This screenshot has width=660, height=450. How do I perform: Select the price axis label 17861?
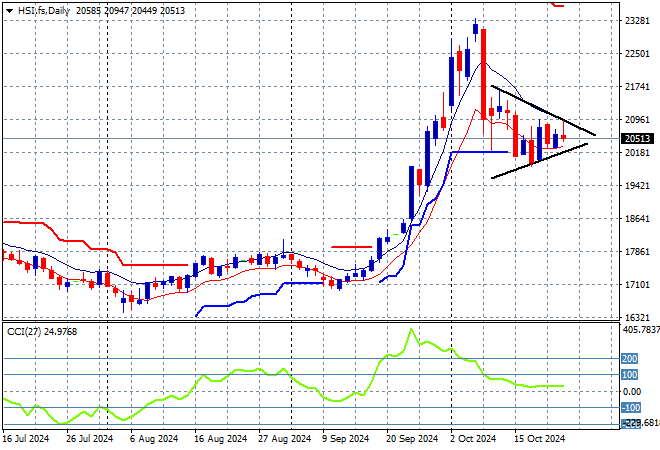coord(637,252)
